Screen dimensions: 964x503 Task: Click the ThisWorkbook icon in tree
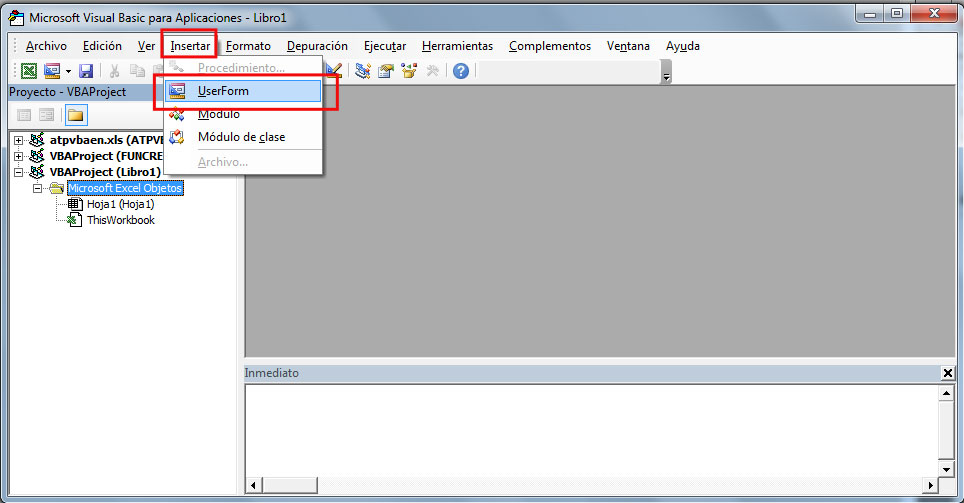75,220
